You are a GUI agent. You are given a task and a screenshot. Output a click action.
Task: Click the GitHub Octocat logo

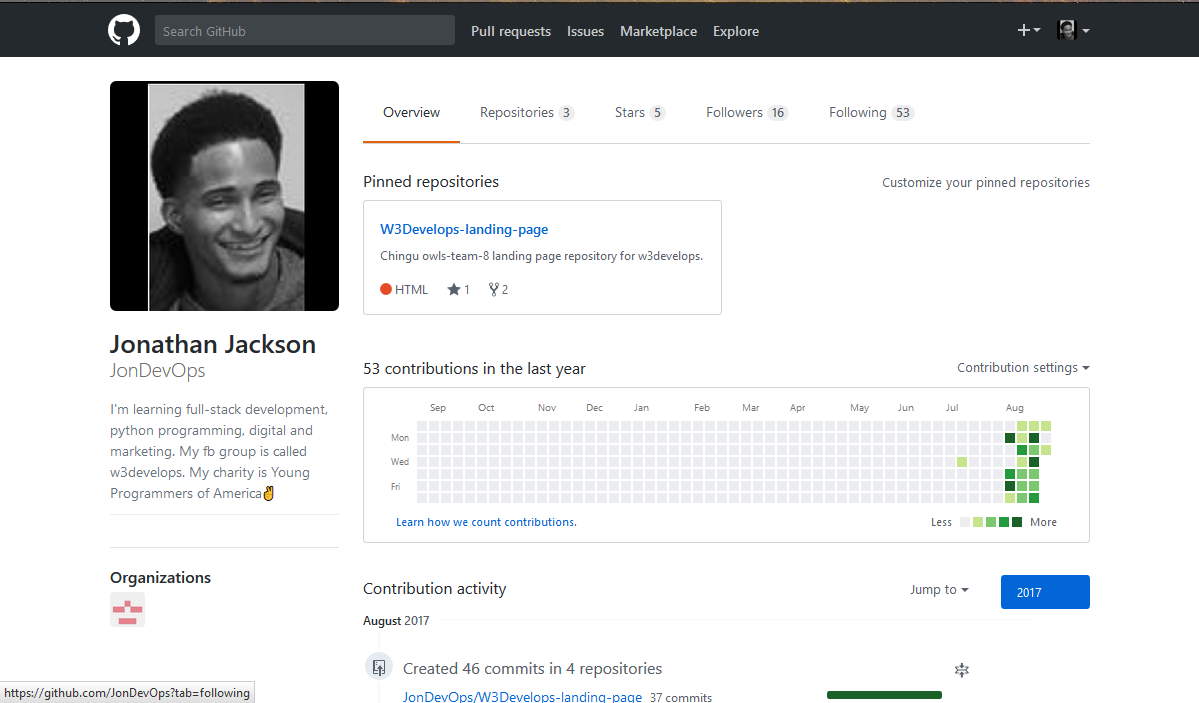124,31
